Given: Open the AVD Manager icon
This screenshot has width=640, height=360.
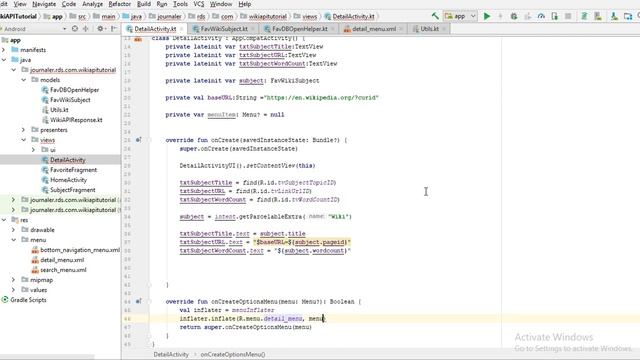Looking at the screenshot, I should click(x=598, y=16).
